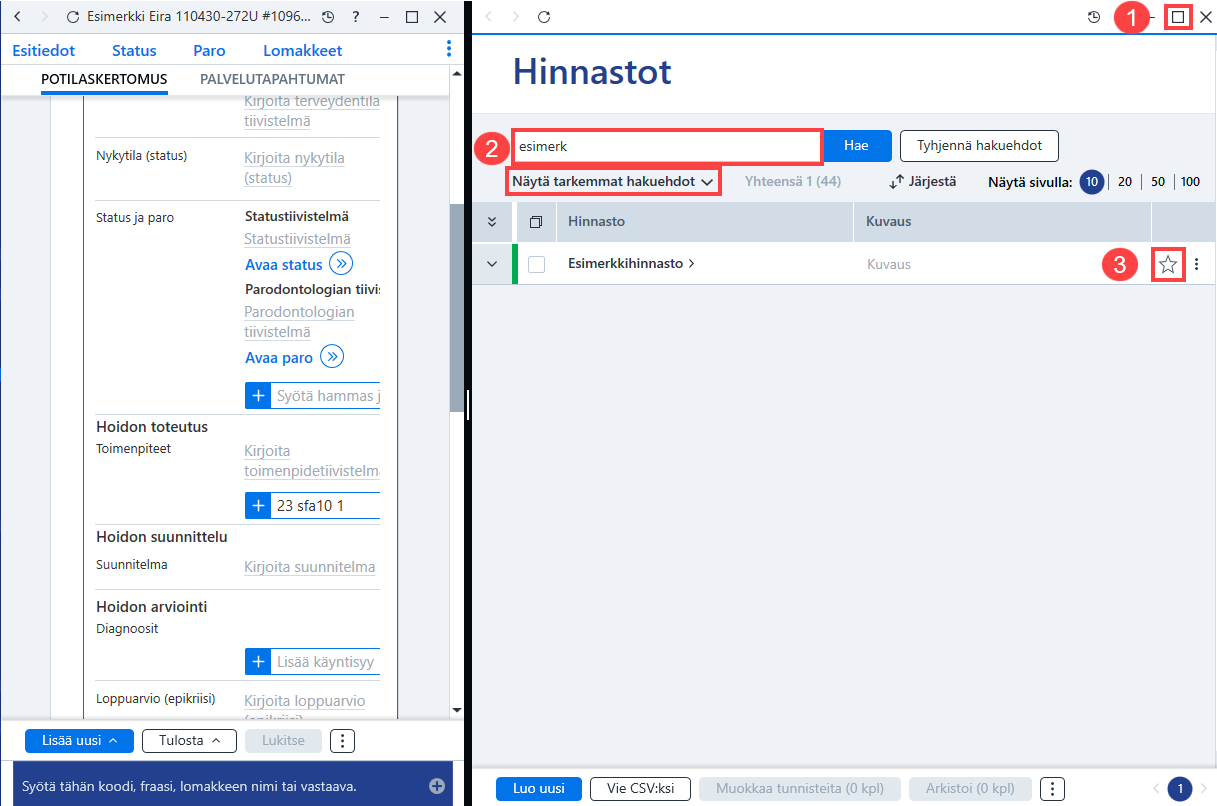Expand all rows with double chevron
Image resolution: width=1217 pixels, height=806 pixels.
(x=491, y=222)
